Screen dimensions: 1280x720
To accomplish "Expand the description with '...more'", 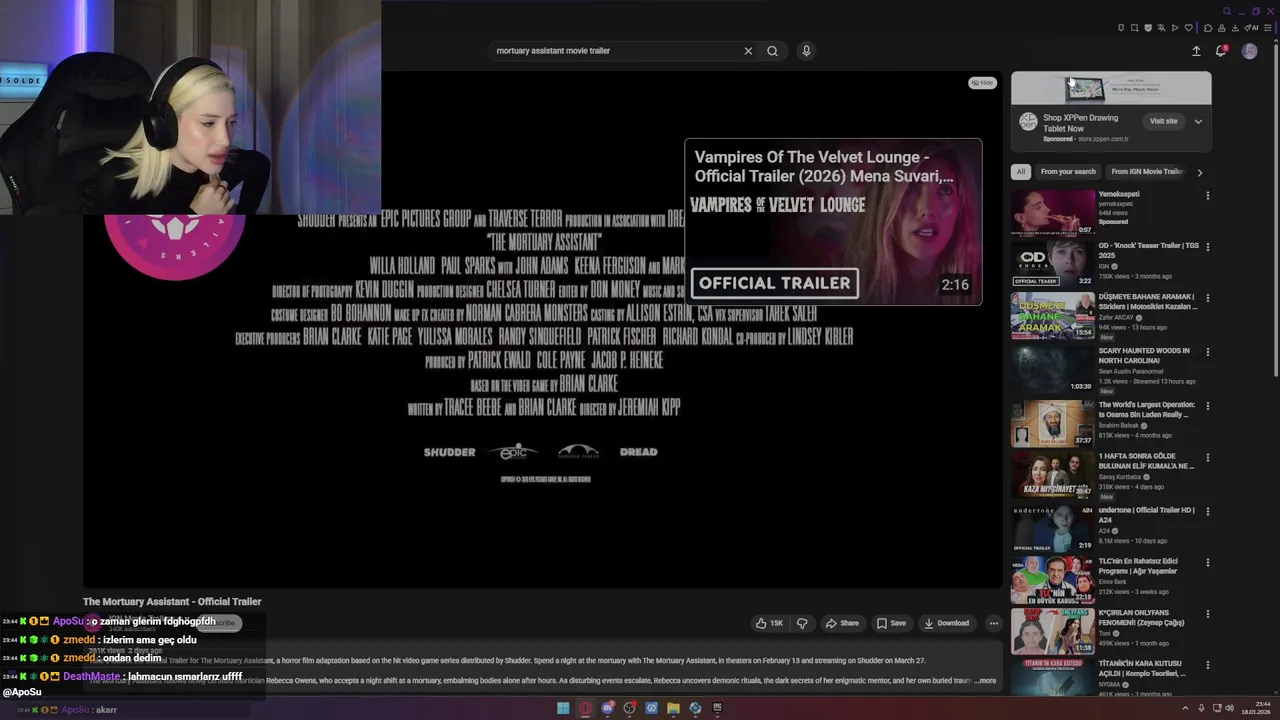I will click(x=984, y=680).
